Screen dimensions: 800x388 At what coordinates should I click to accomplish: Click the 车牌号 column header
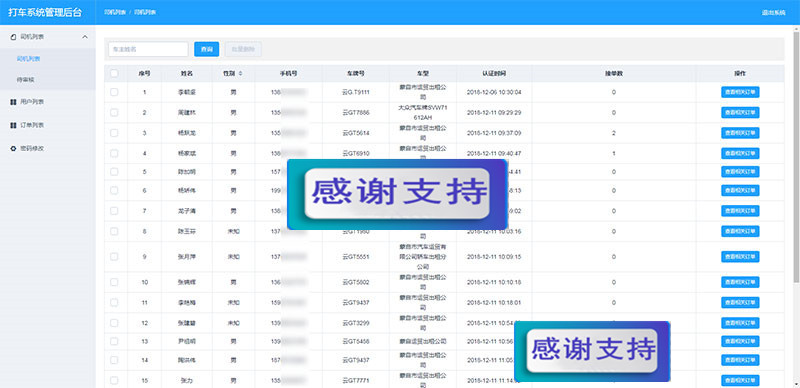356,74
